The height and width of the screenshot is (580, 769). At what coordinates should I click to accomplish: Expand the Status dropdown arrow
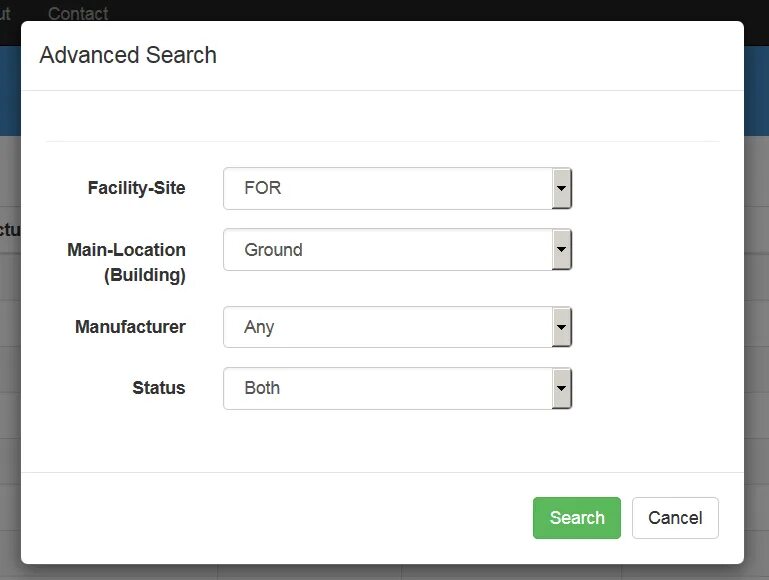(561, 388)
